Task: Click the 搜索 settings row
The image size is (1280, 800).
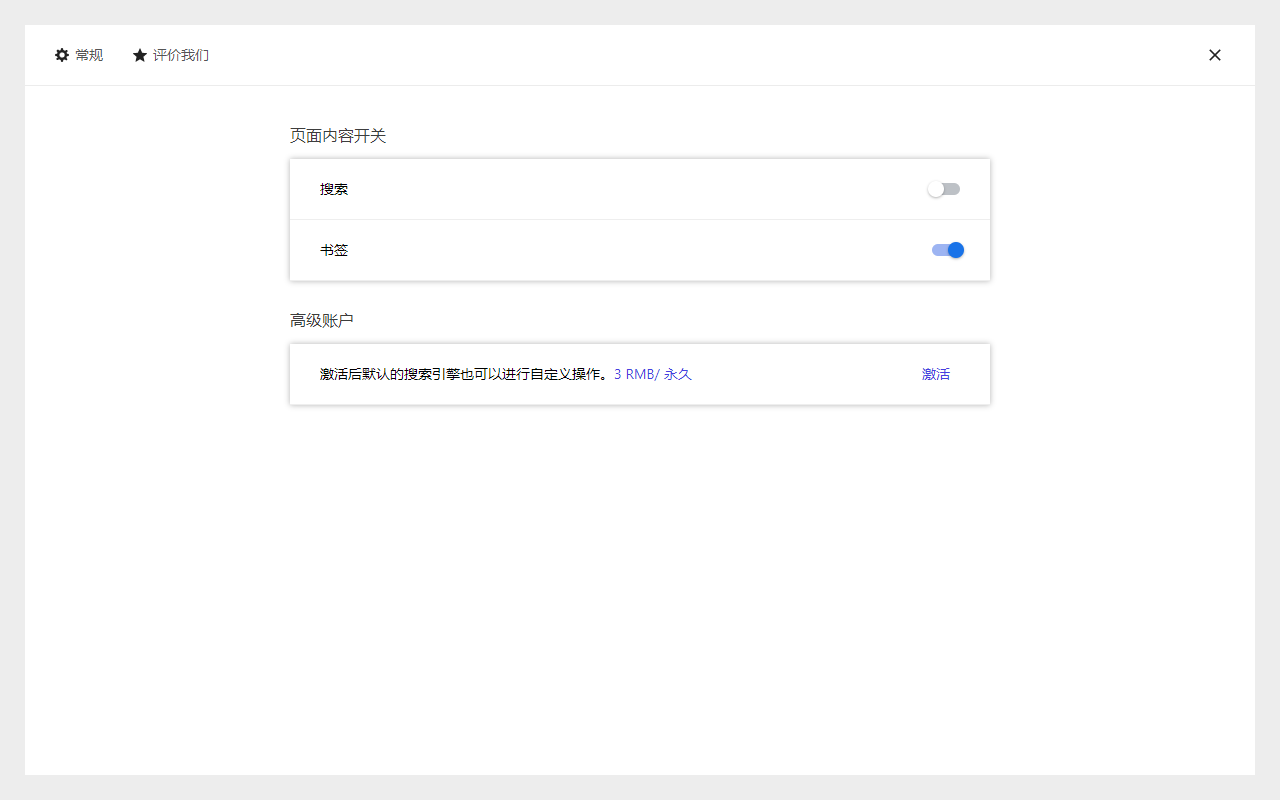Action: 640,189
